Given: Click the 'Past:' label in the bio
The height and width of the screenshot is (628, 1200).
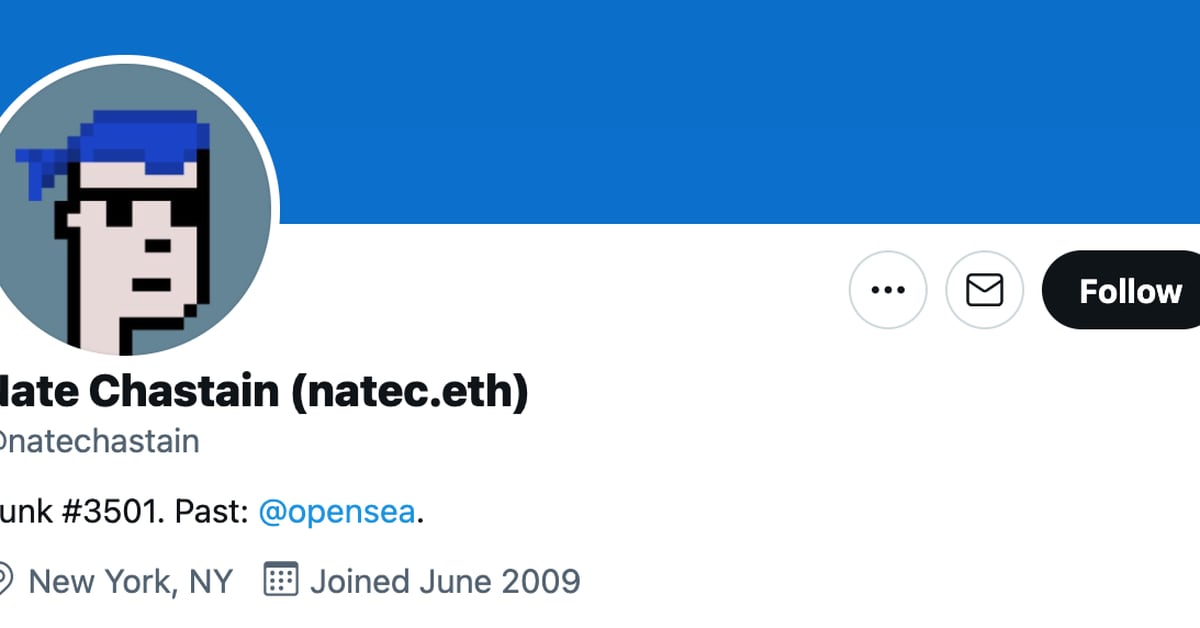Looking at the screenshot, I should (213, 511).
